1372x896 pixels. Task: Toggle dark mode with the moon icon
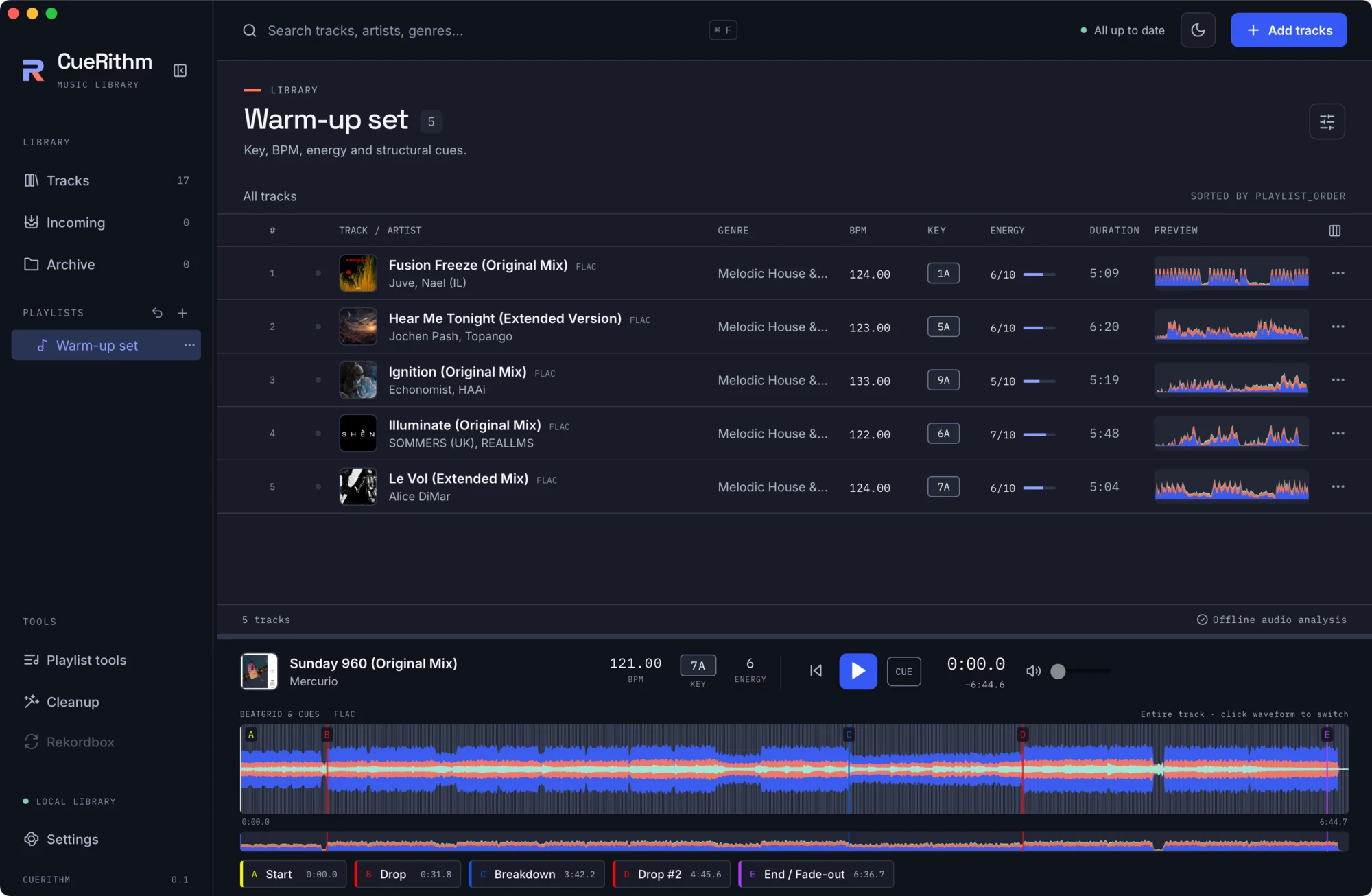[1198, 30]
